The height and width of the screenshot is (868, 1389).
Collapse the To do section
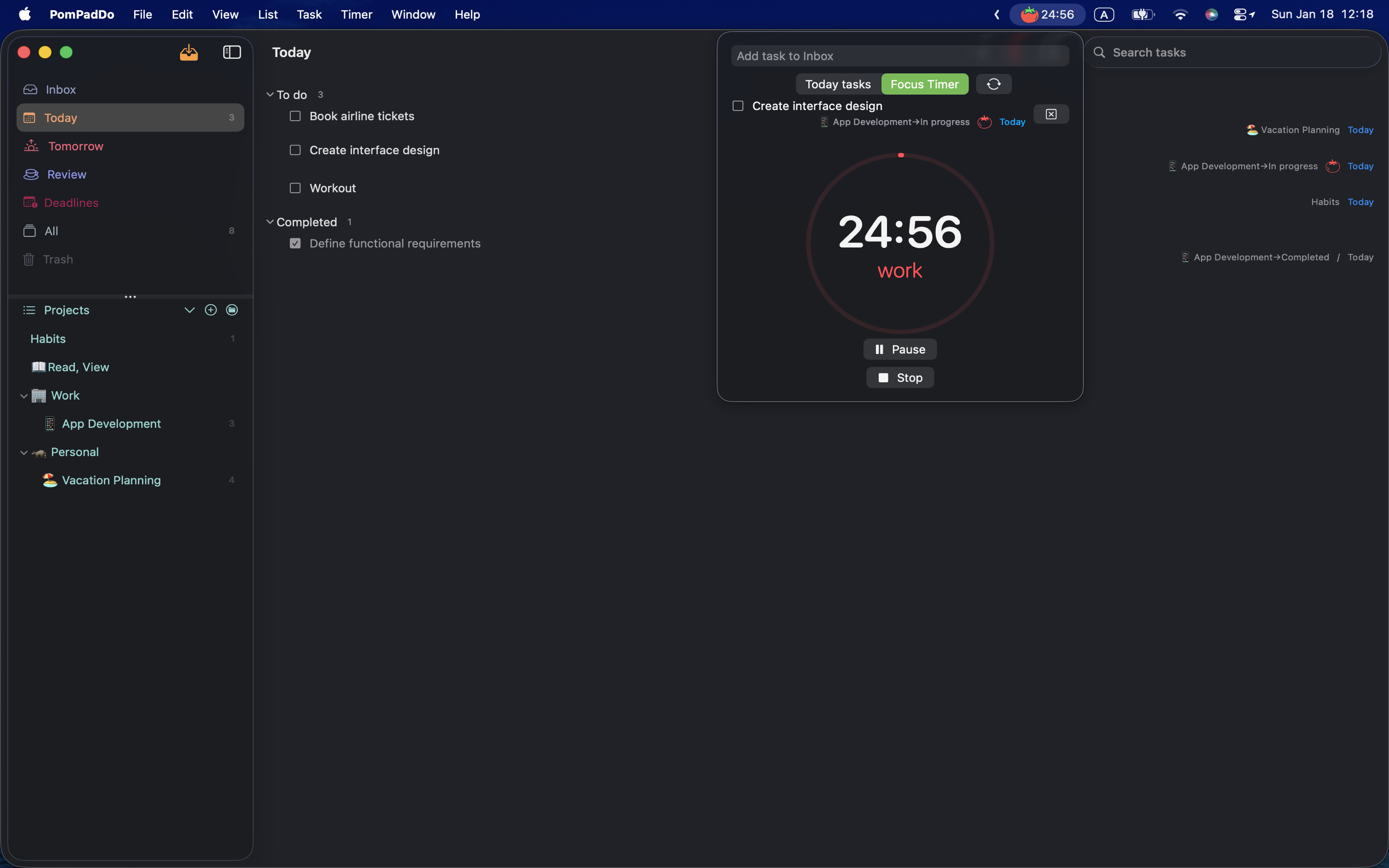pyautogui.click(x=270, y=95)
